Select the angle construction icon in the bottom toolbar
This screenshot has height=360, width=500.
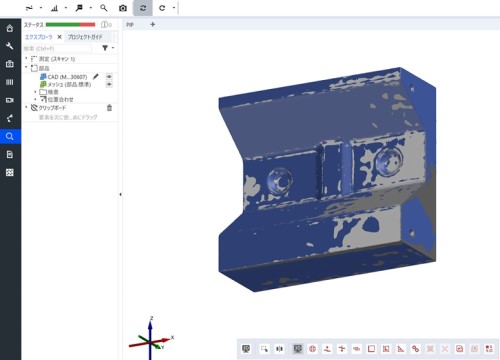pyautogui.click(x=401, y=349)
